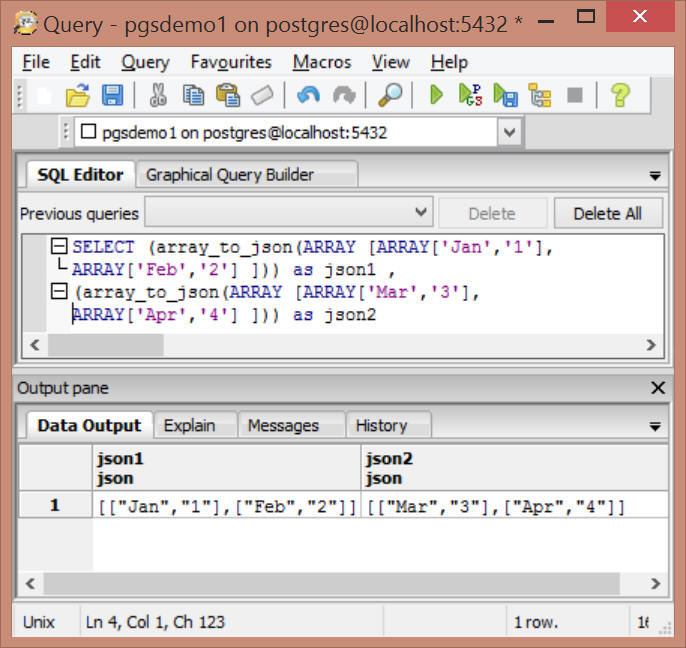Image resolution: width=686 pixels, height=648 pixels.
Task: Click the SQL editor scroll right arrow
Action: [x=651, y=345]
